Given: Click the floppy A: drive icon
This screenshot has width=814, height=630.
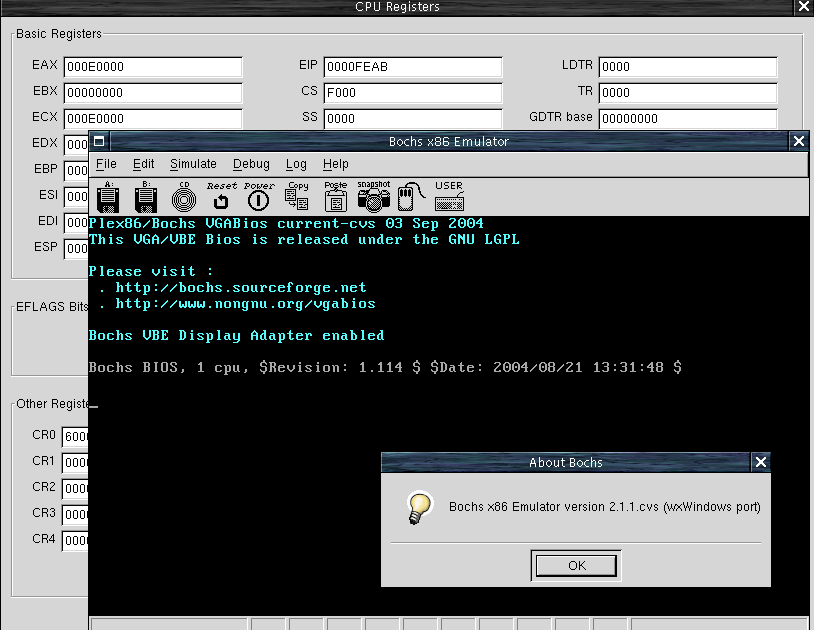Looking at the screenshot, I should coord(108,197).
